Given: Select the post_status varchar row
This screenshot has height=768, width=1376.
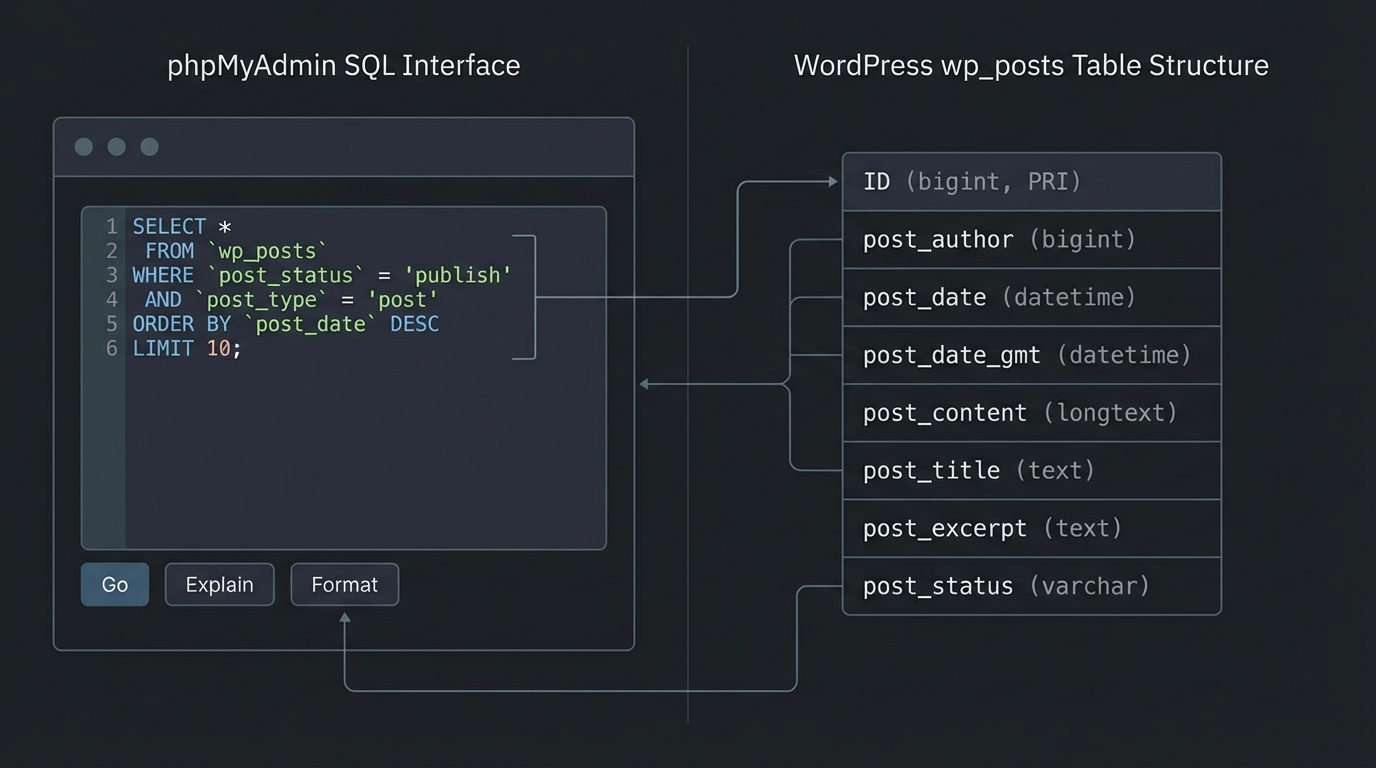Looking at the screenshot, I should (1030, 586).
